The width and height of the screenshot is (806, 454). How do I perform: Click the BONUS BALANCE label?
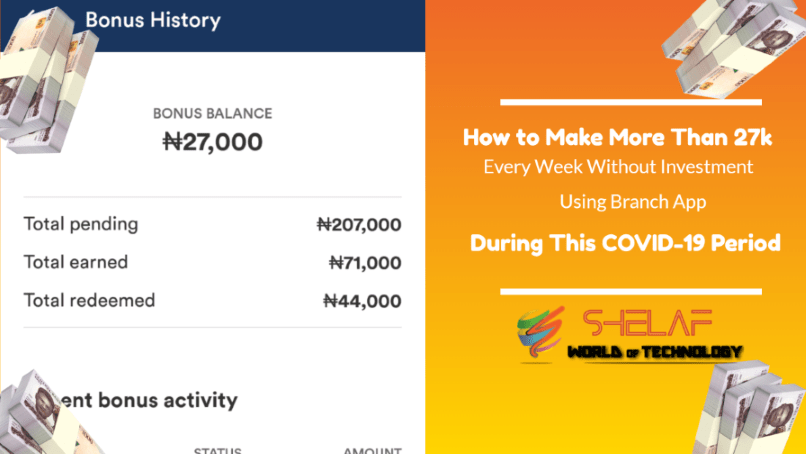[x=212, y=113]
